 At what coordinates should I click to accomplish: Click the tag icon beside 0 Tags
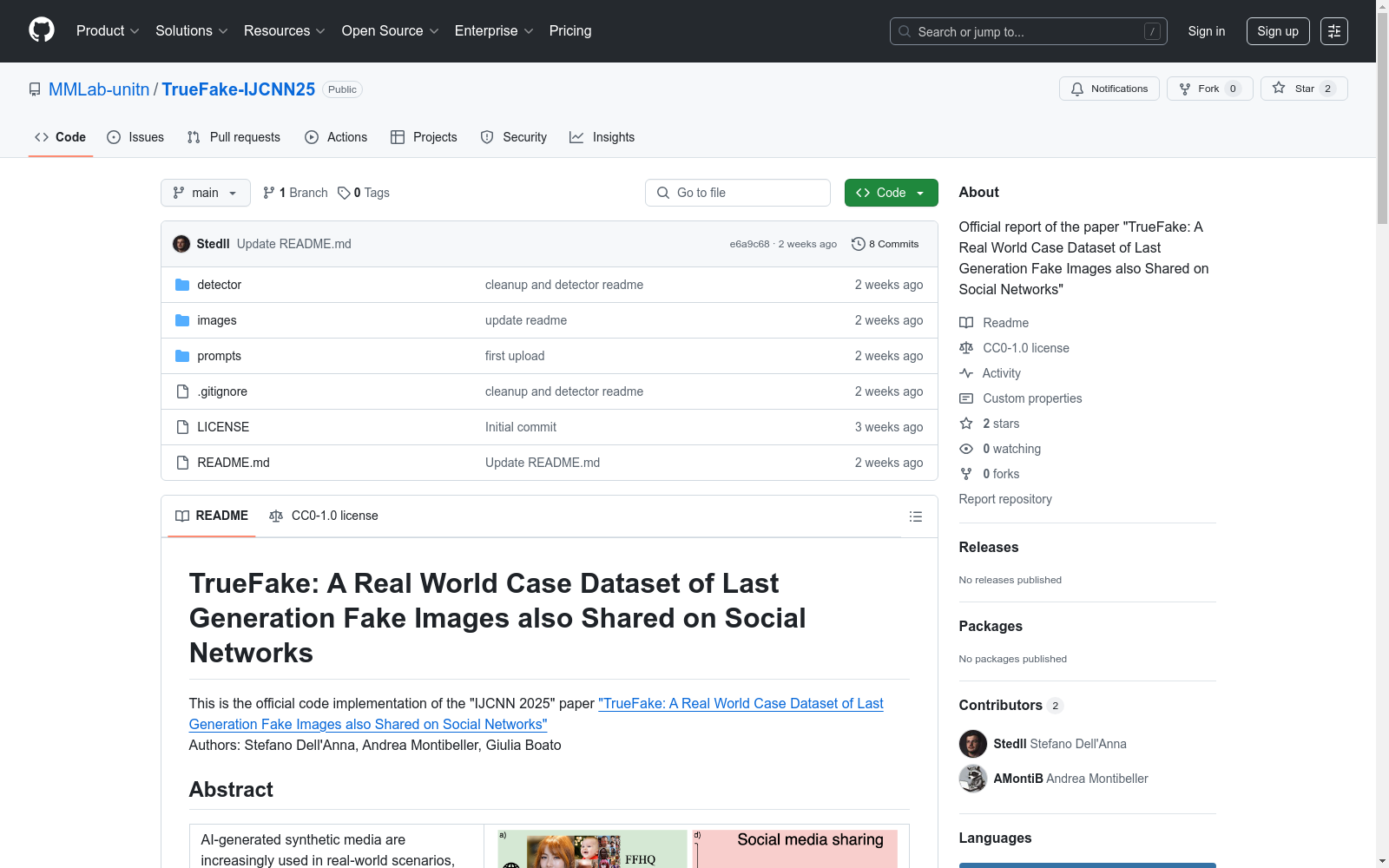344,193
